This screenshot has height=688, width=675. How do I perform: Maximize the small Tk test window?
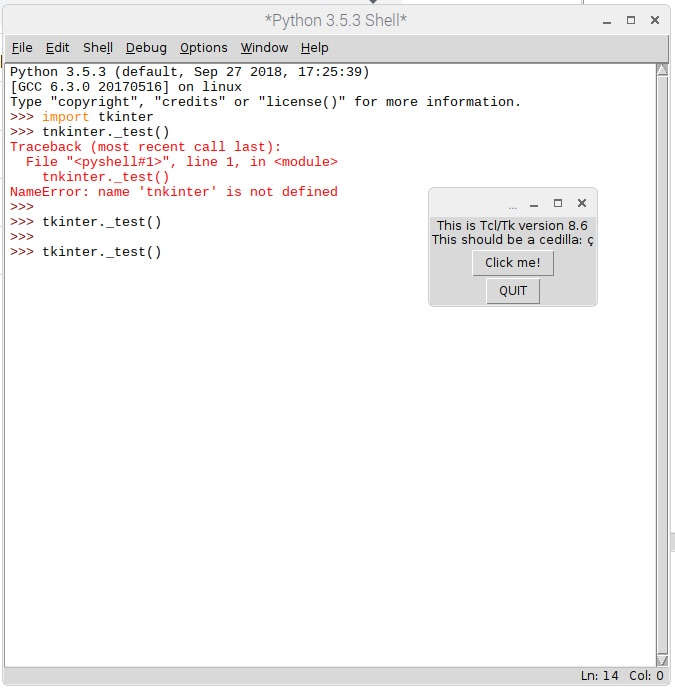558,203
